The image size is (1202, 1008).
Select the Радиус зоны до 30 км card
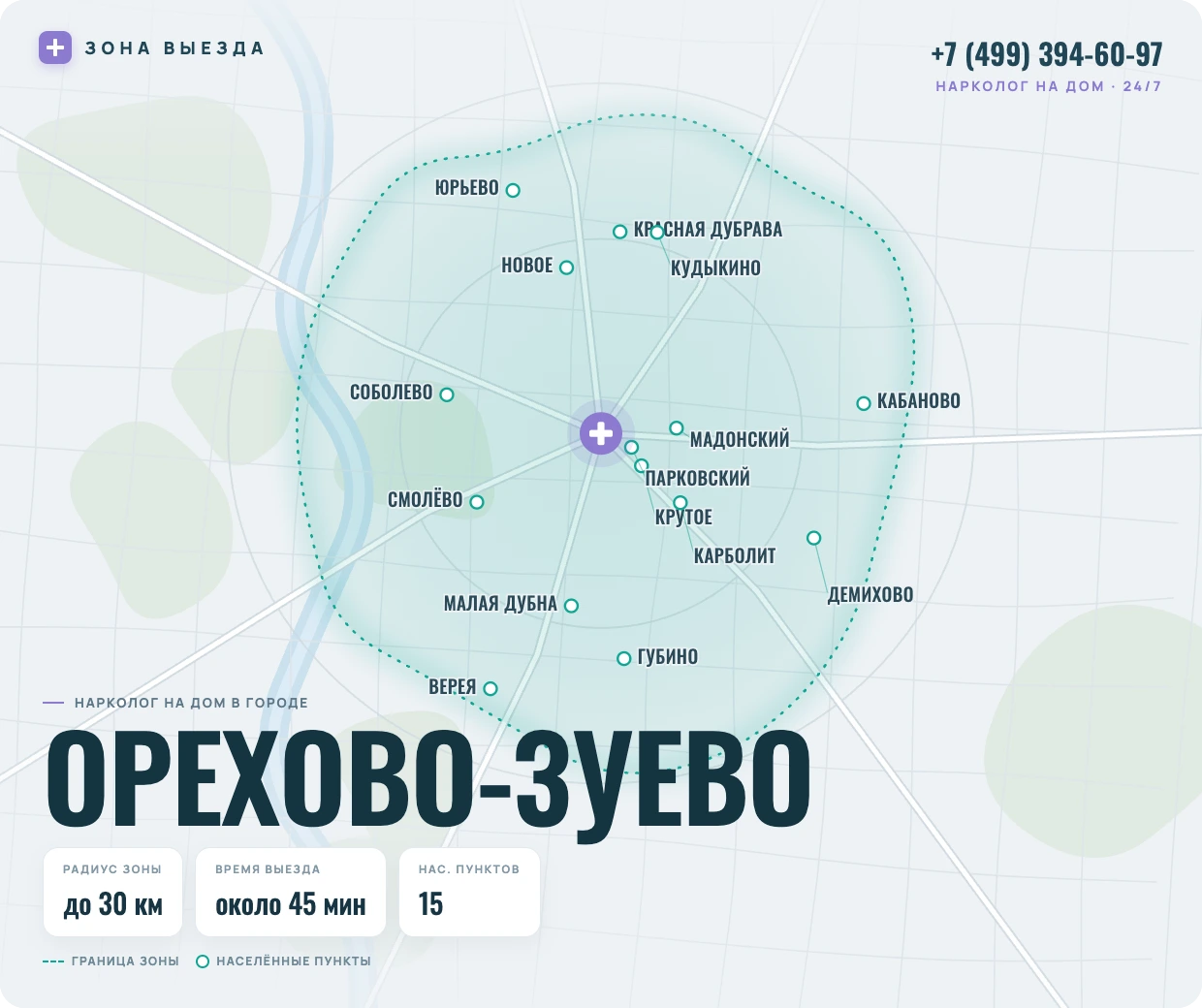[x=112, y=892]
